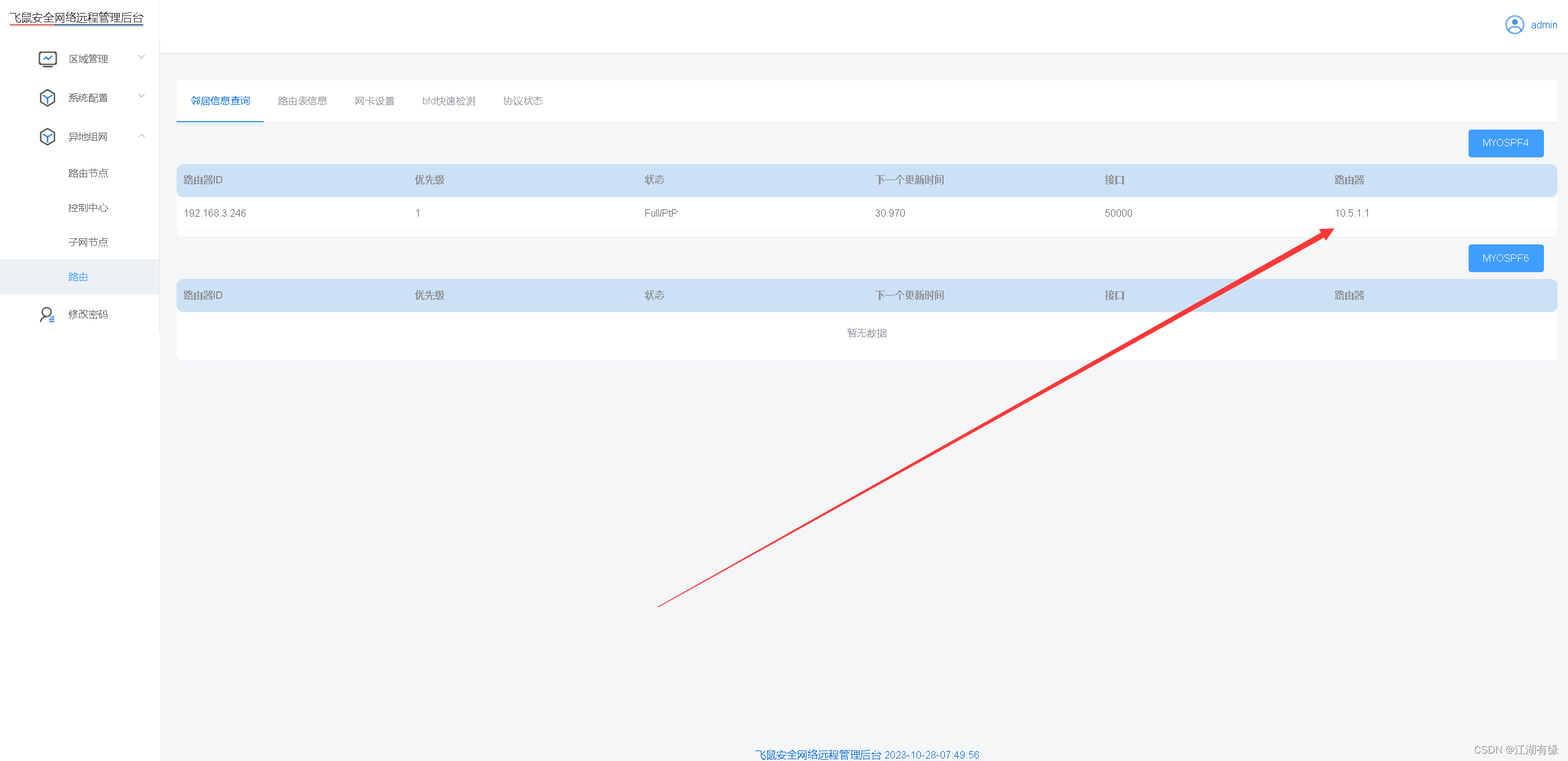Expand the 系统配置 menu chevron
The height and width of the screenshot is (761, 1568).
point(141,96)
